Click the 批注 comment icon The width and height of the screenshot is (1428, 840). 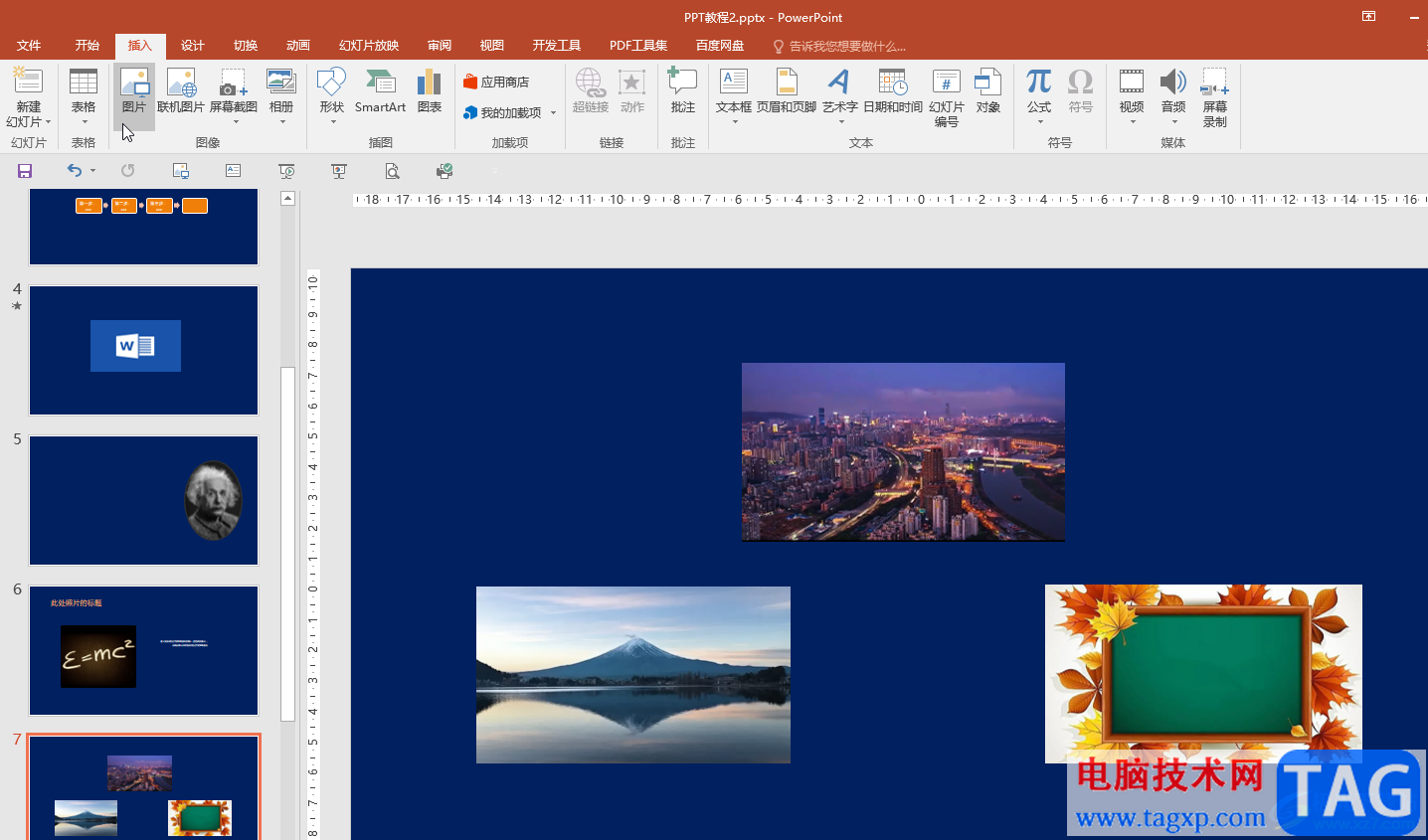[683, 83]
